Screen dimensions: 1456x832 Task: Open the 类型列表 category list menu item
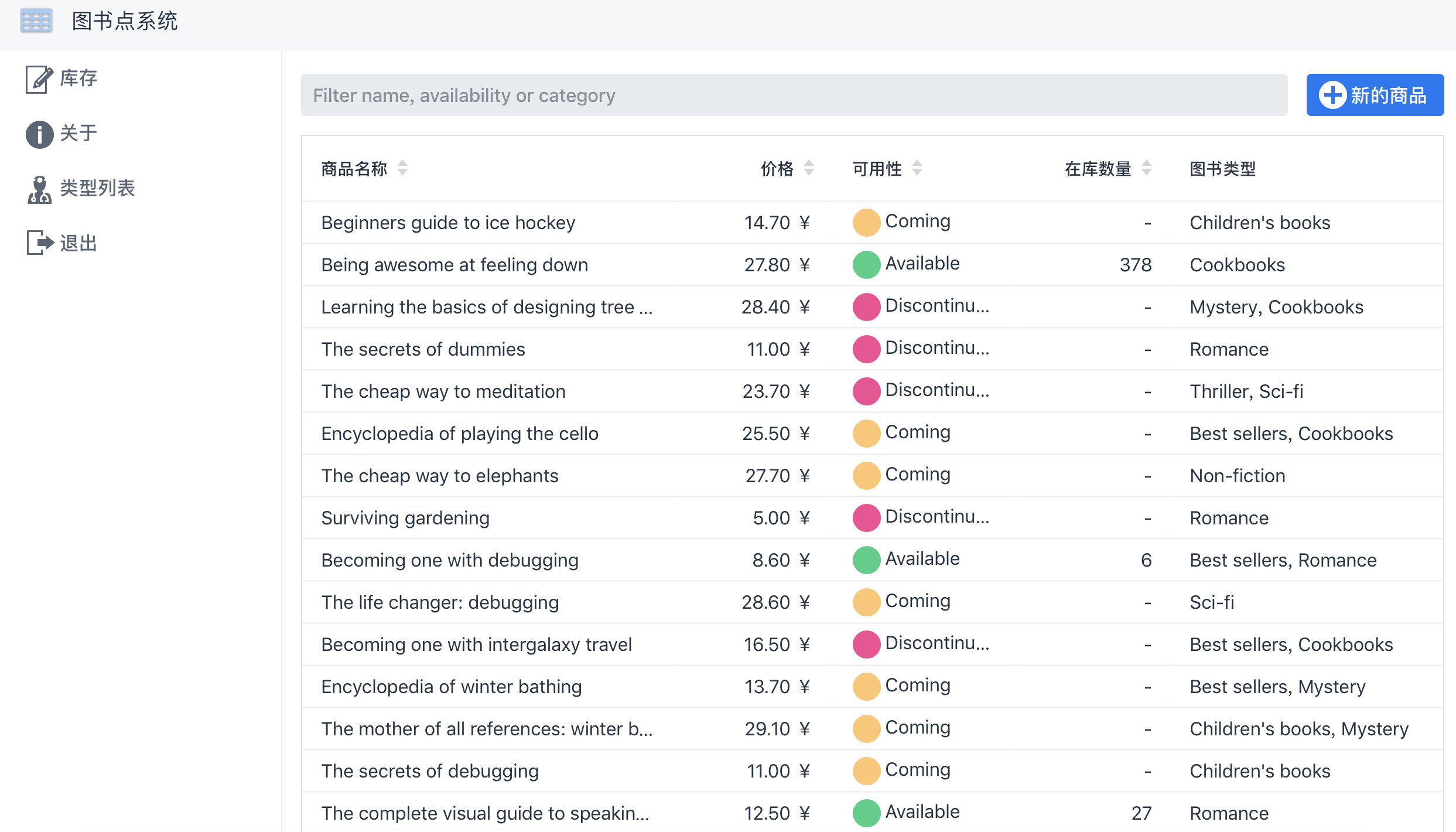[97, 189]
